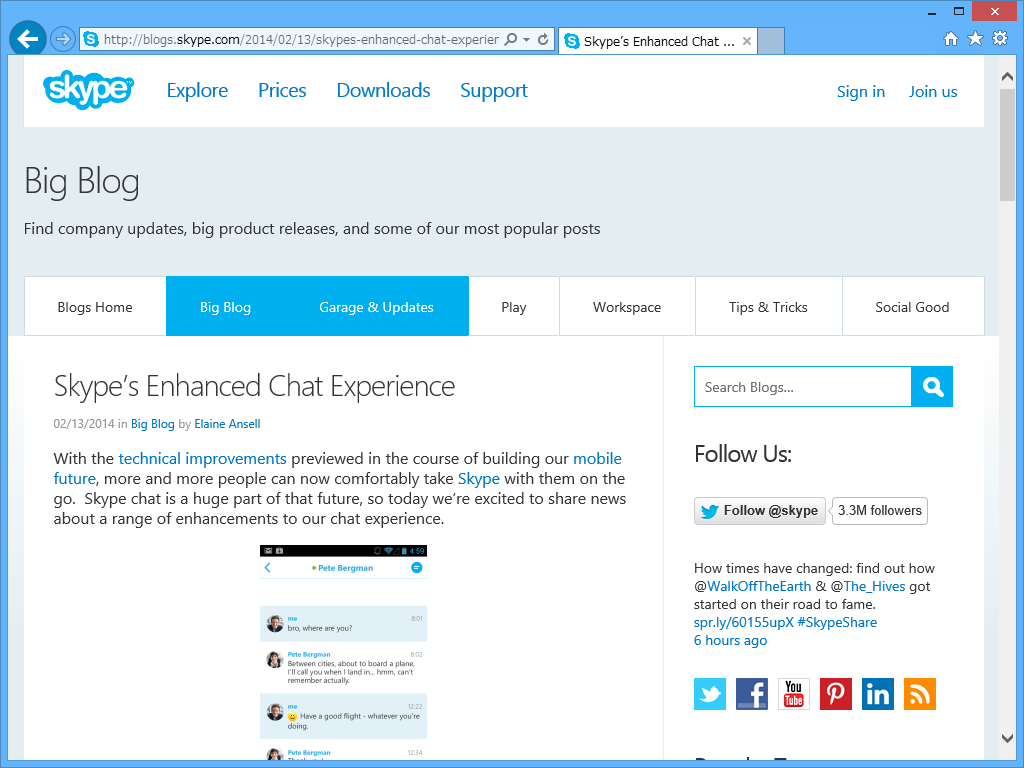Open Skype's Twitter page icon
Image resolution: width=1024 pixels, height=768 pixels.
(710, 694)
